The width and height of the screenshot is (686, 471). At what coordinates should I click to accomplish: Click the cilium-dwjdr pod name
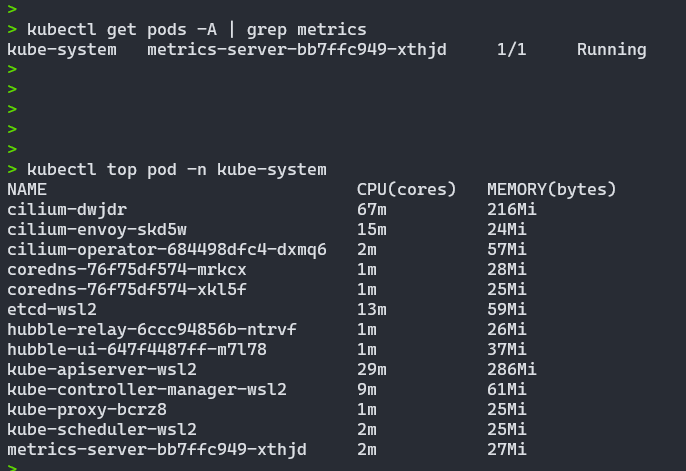coord(67,209)
